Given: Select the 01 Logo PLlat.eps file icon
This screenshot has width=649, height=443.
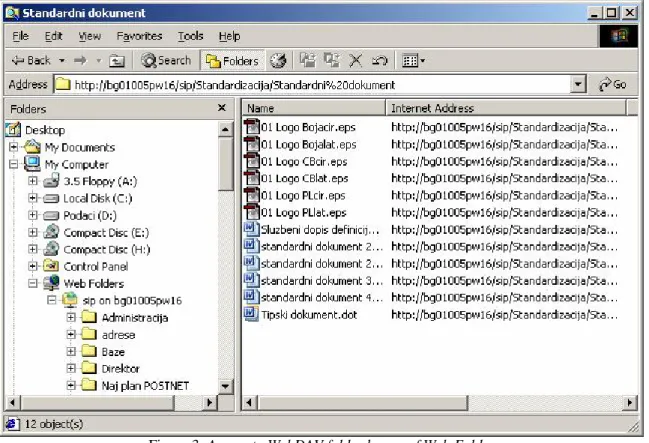Looking at the screenshot, I should pos(251,212).
